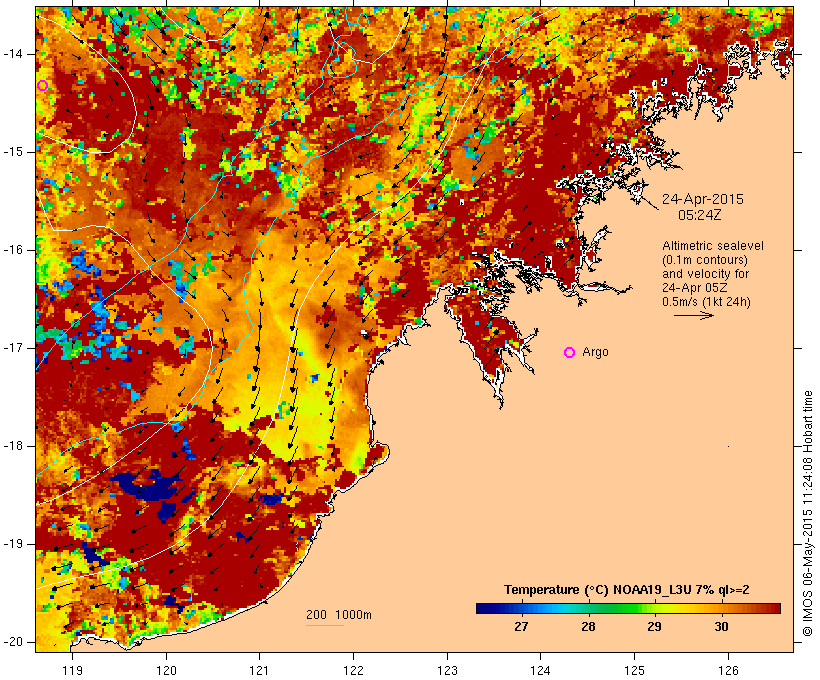Click the 'and velocity for' caption line

pyautogui.click(x=705, y=274)
